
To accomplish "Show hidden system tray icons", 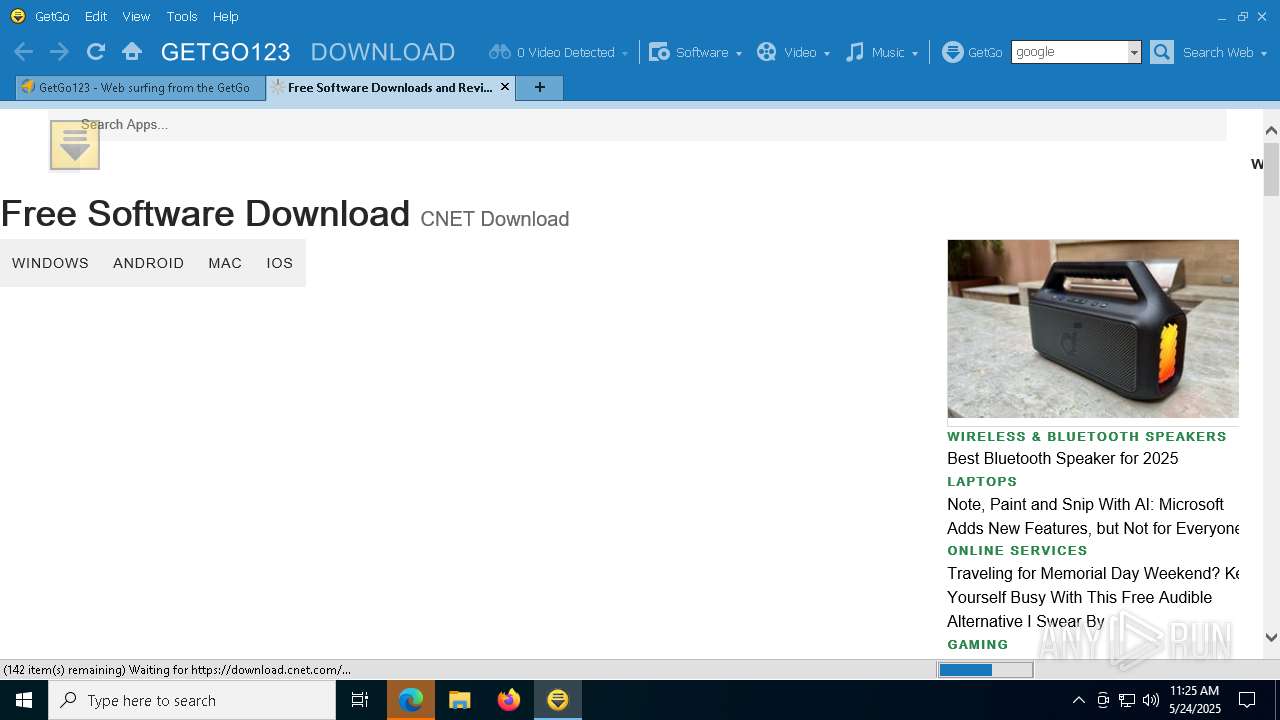I will [1078, 700].
